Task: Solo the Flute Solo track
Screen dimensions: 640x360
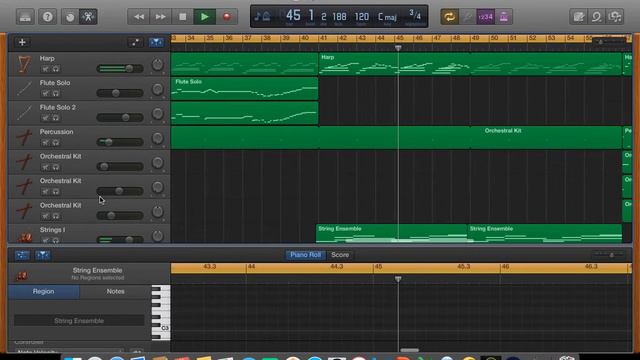Action: click(56, 93)
